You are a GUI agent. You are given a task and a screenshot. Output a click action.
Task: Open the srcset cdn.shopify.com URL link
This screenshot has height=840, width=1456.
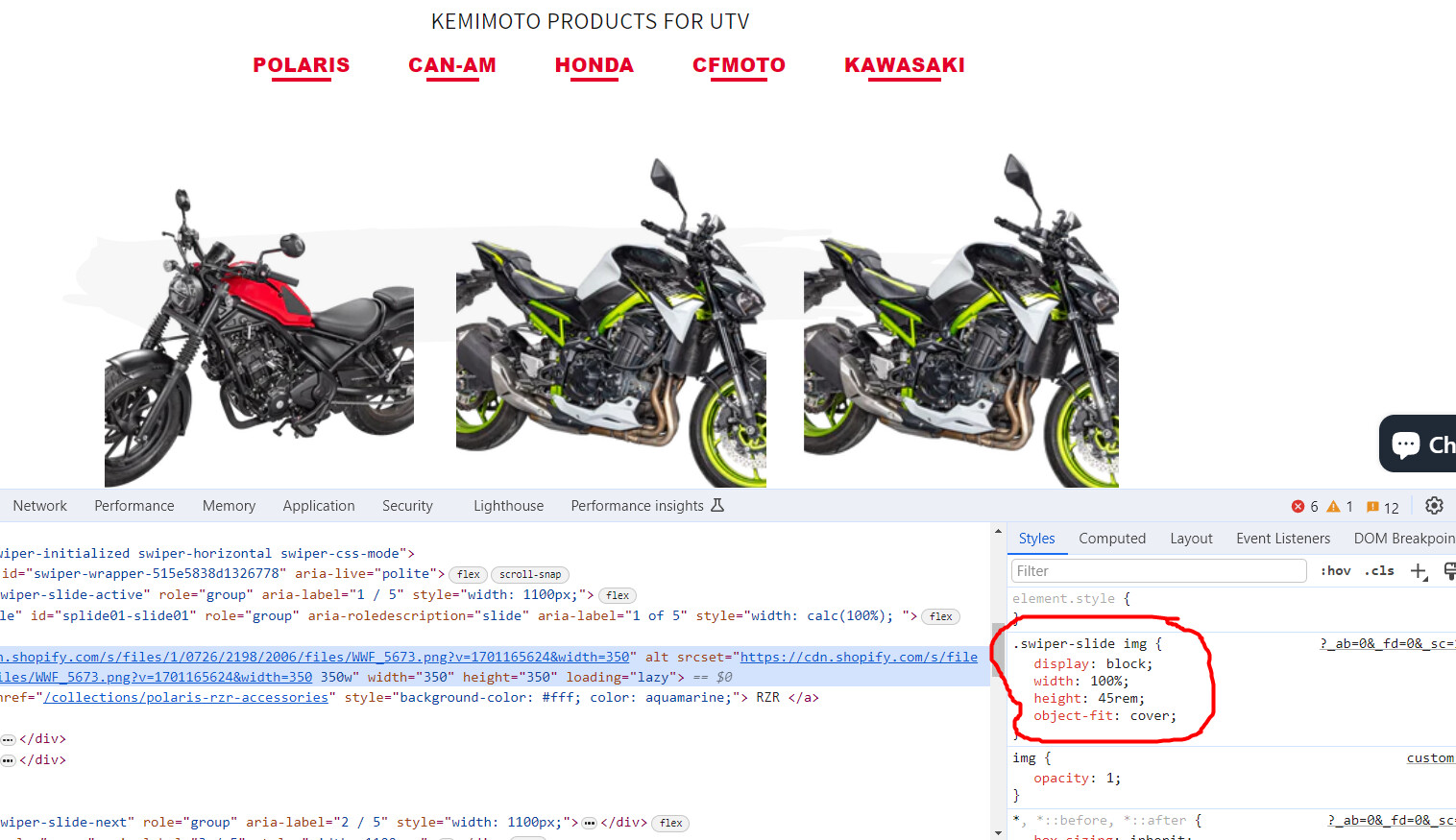pos(859,658)
